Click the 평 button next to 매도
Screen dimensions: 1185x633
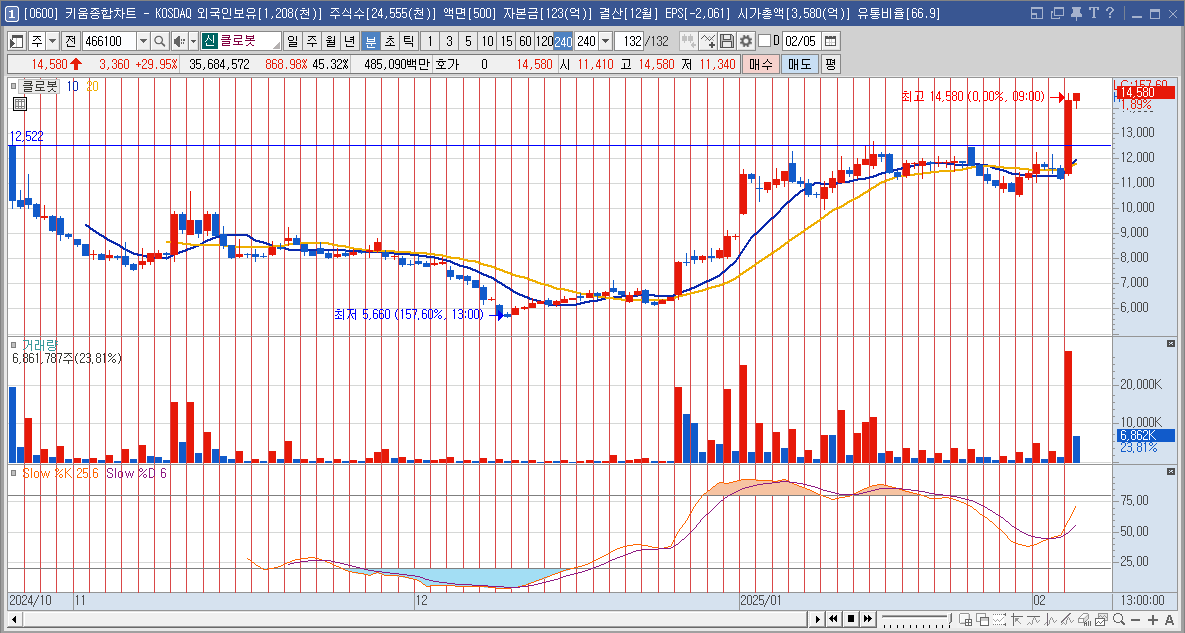click(x=831, y=64)
